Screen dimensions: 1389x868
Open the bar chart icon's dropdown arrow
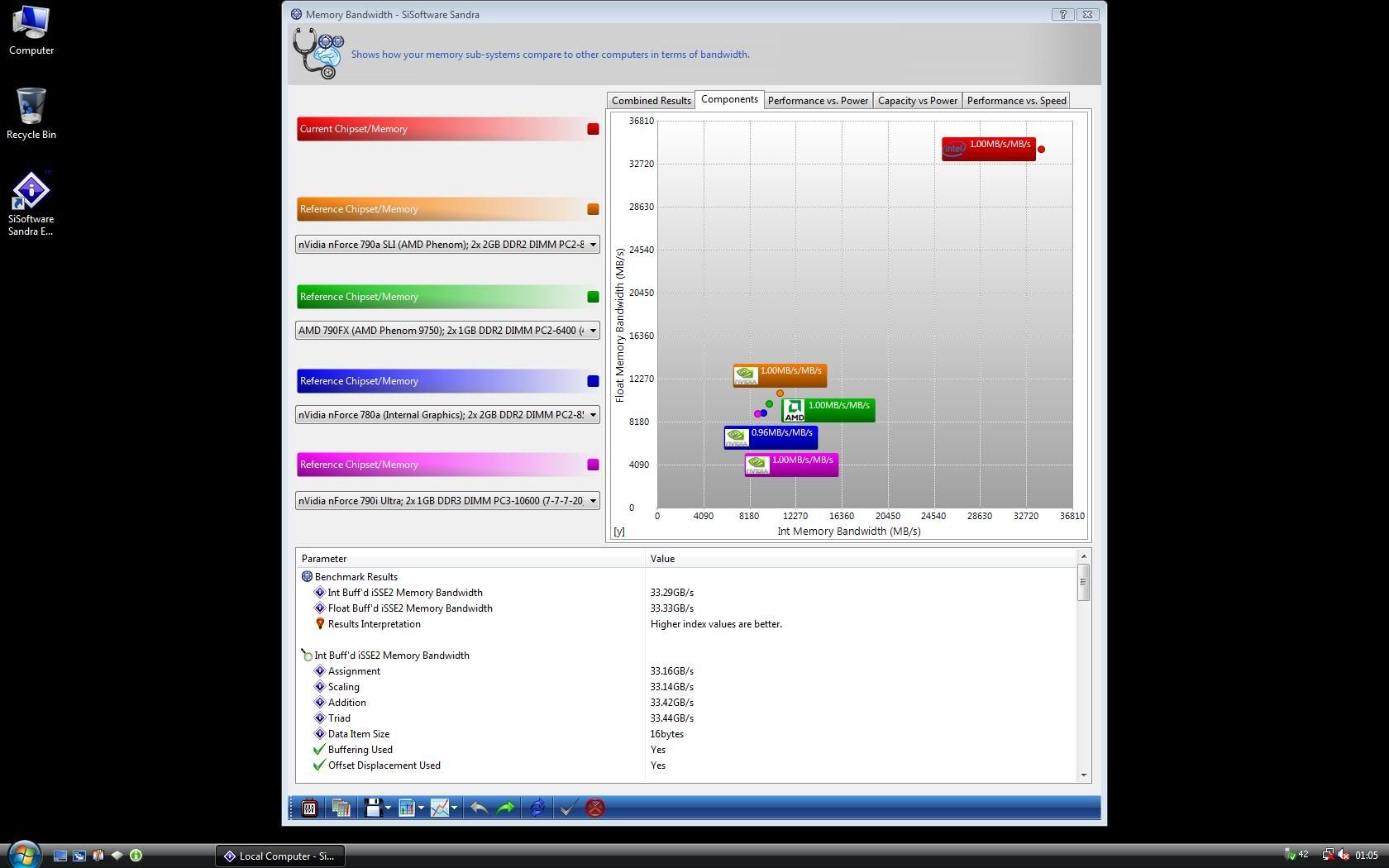click(421, 808)
